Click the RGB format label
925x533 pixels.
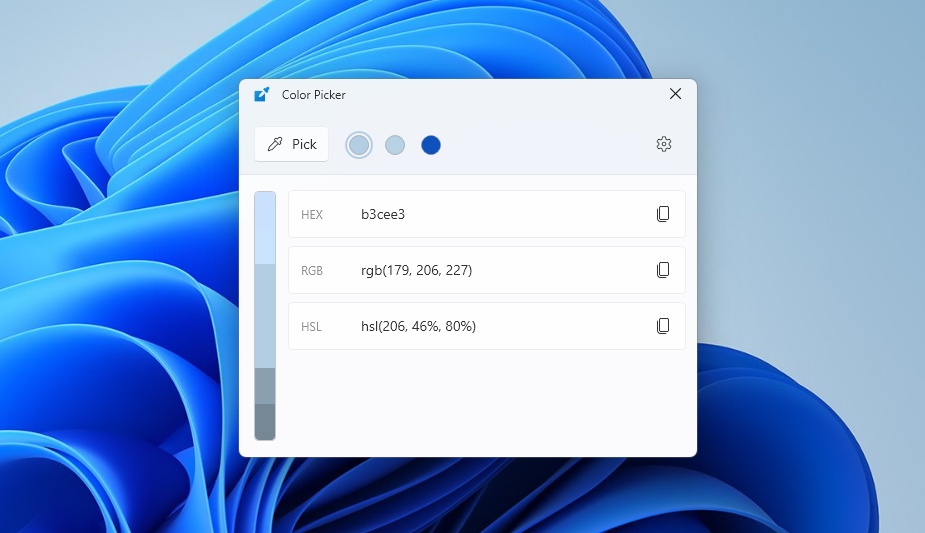tap(312, 271)
